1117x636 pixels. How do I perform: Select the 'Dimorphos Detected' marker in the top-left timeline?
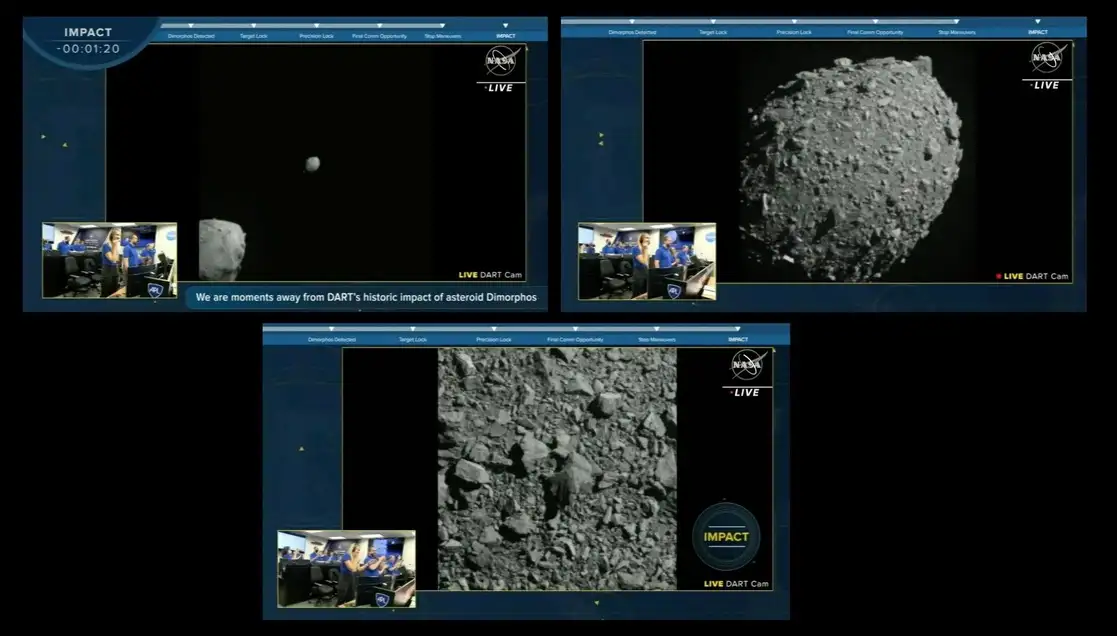(x=190, y=36)
